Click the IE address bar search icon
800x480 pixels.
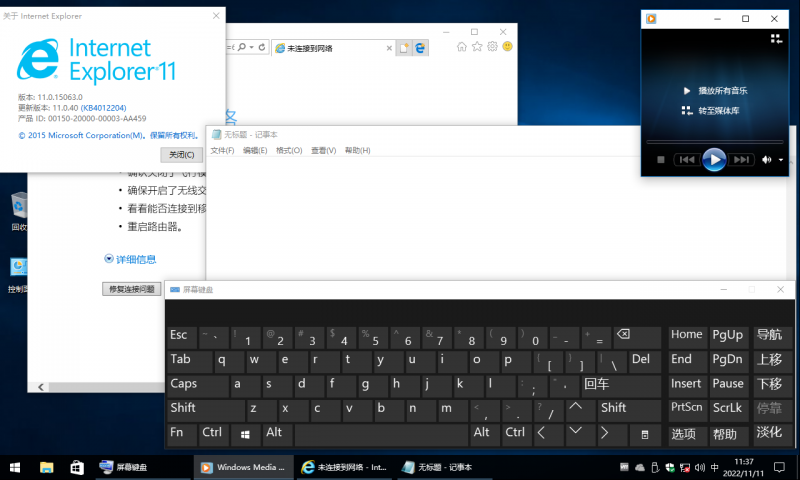(242, 47)
